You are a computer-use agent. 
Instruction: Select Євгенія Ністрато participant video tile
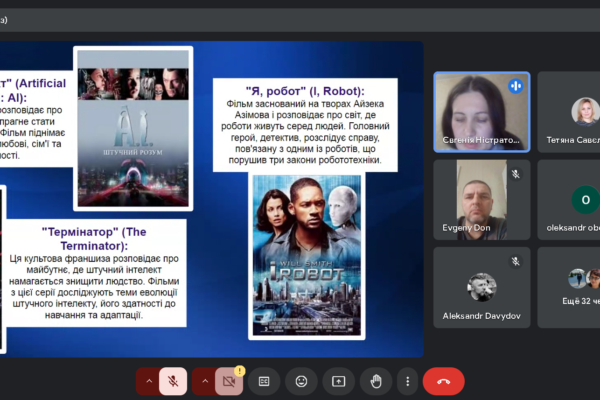(x=482, y=112)
